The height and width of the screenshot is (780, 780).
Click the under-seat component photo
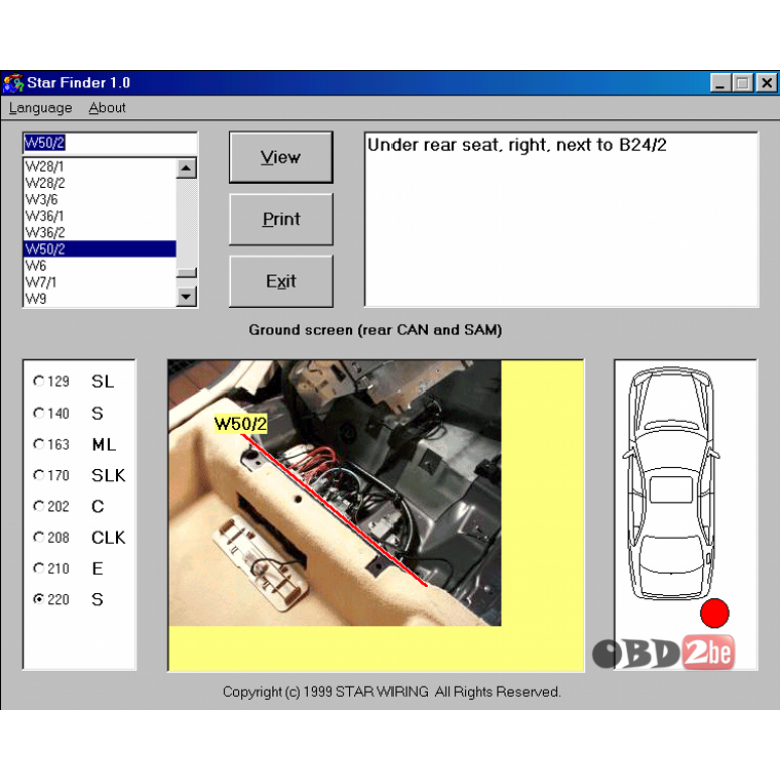pyautogui.click(x=335, y=493)
